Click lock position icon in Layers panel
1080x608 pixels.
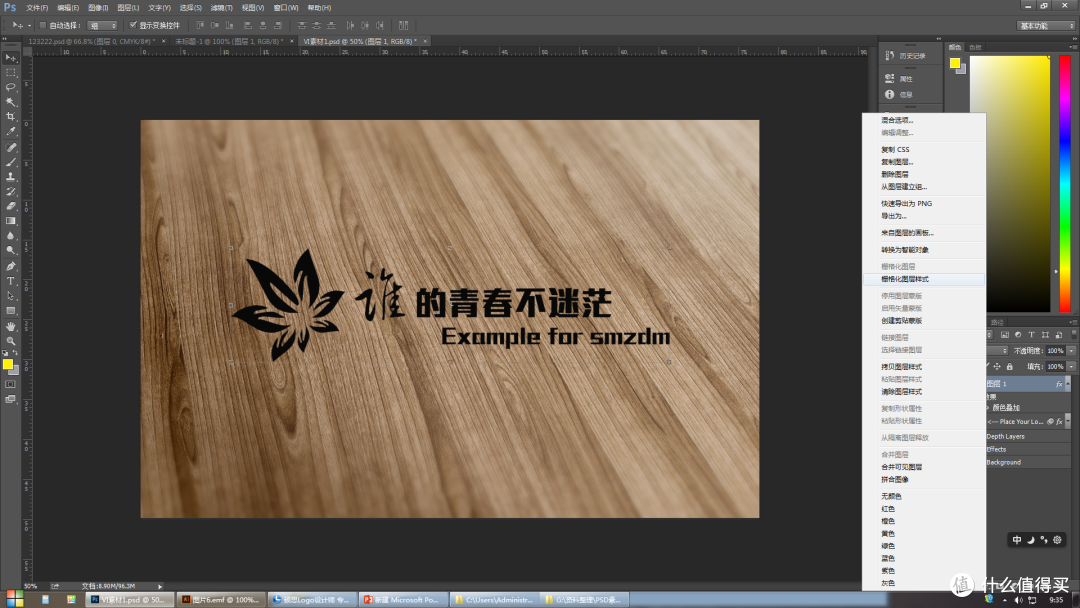tap(997, 366)
